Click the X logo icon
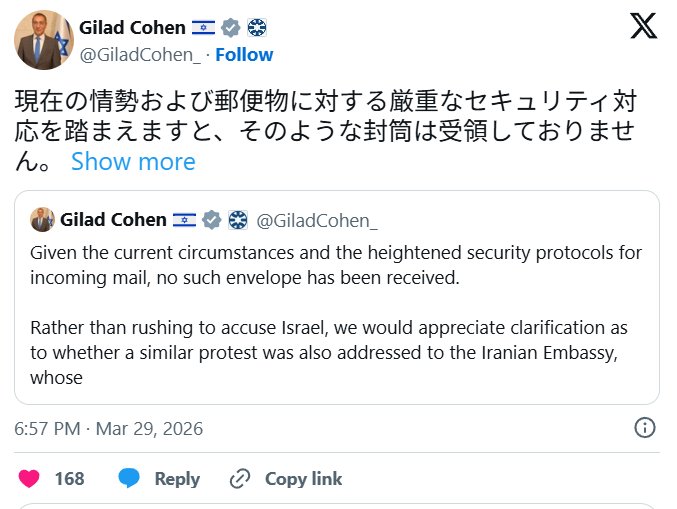 tap(643, 27)
